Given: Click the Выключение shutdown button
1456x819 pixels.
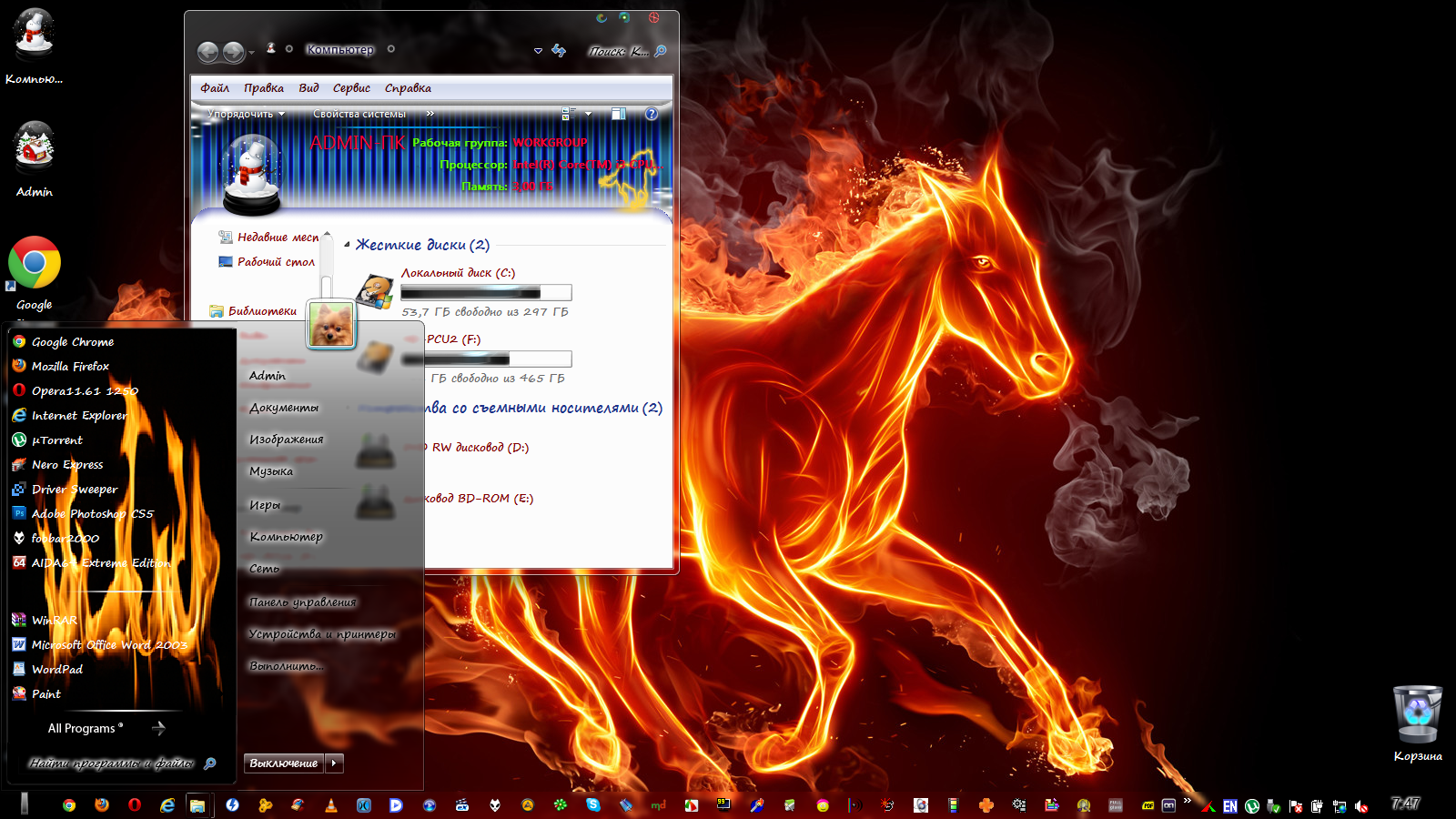Looking at the screenshot, I should 284,763.
